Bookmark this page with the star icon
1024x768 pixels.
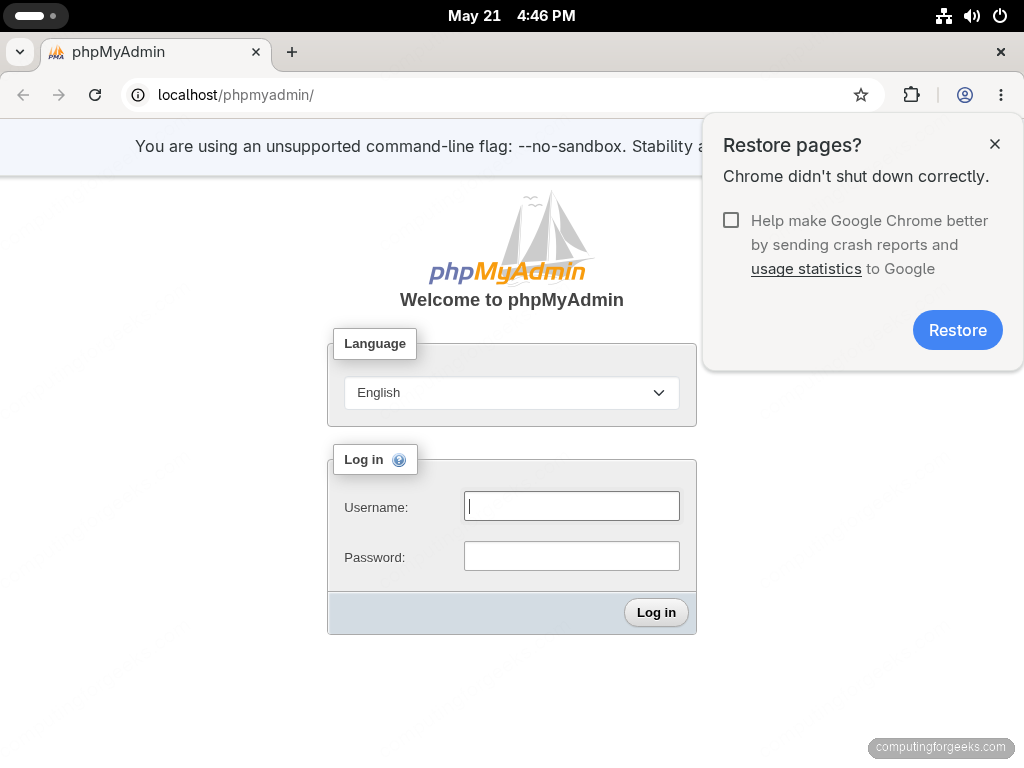point(861,95)
